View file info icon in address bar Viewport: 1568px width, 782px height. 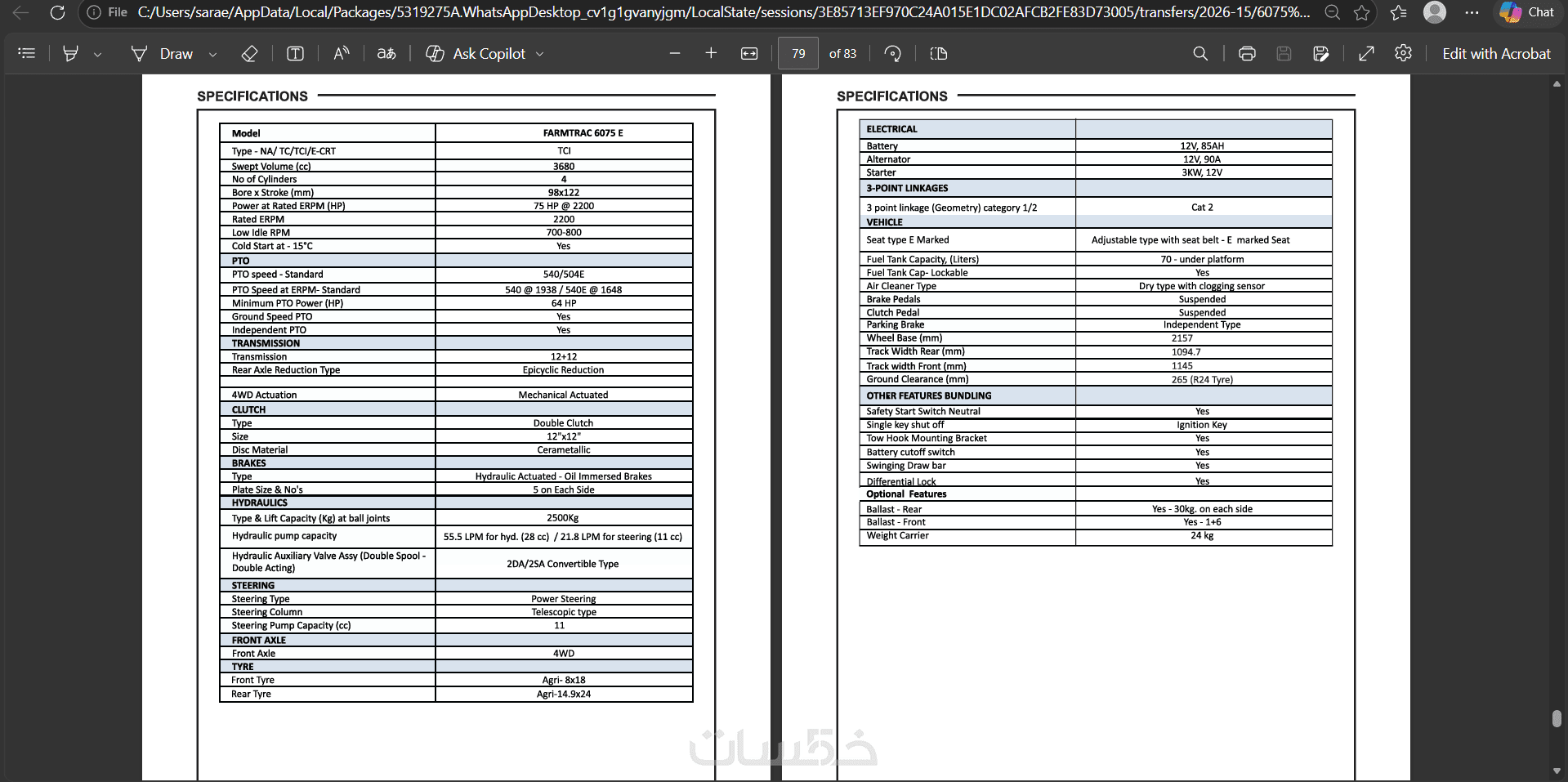(94, 12)
